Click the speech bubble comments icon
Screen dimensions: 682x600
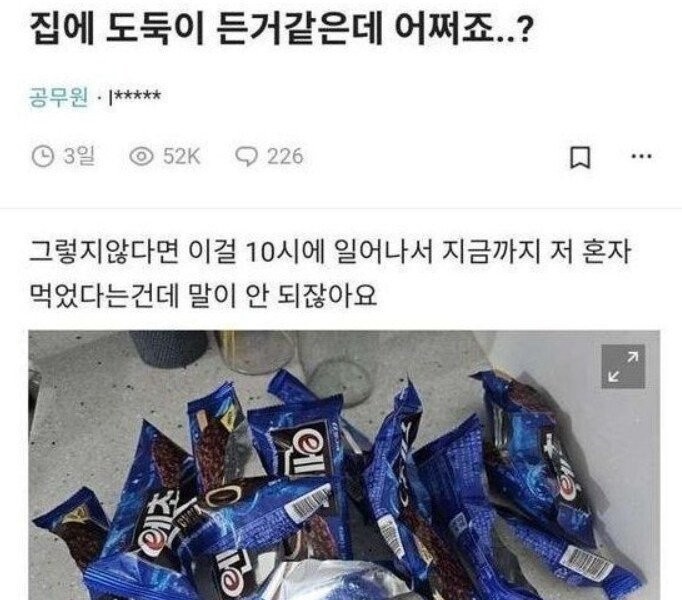247,156
